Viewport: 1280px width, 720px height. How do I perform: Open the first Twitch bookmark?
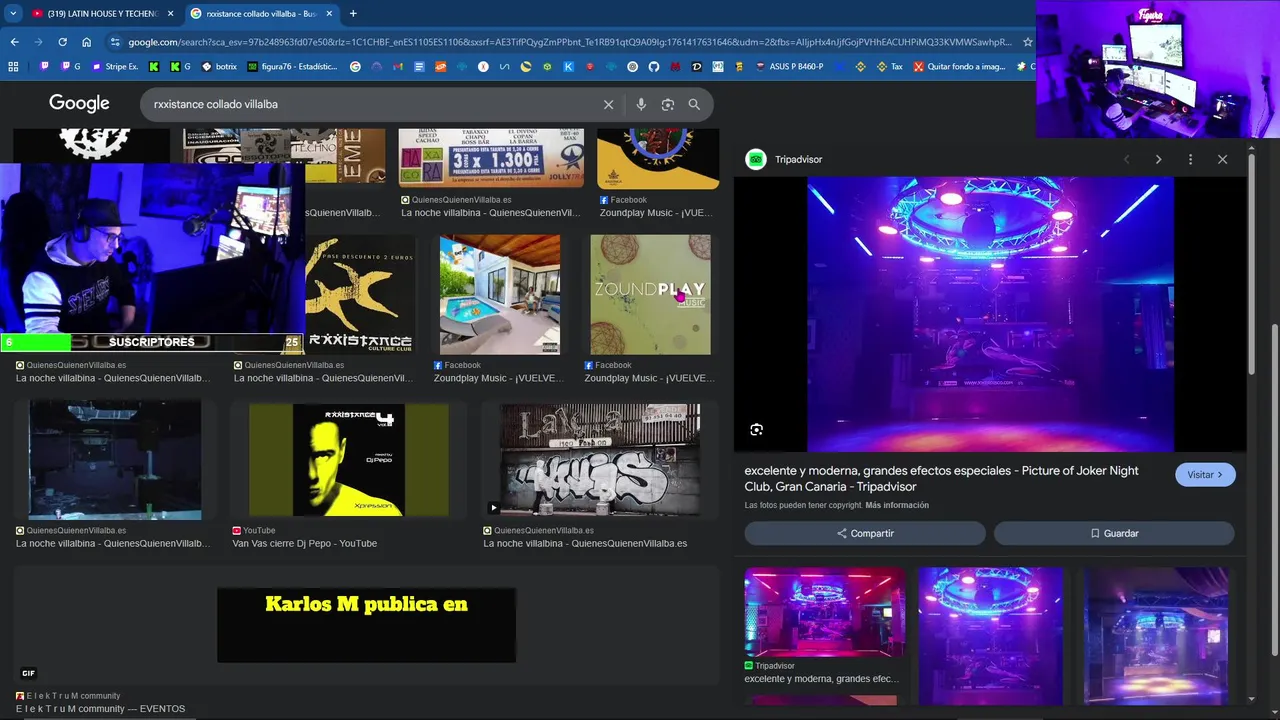(44, 67)
